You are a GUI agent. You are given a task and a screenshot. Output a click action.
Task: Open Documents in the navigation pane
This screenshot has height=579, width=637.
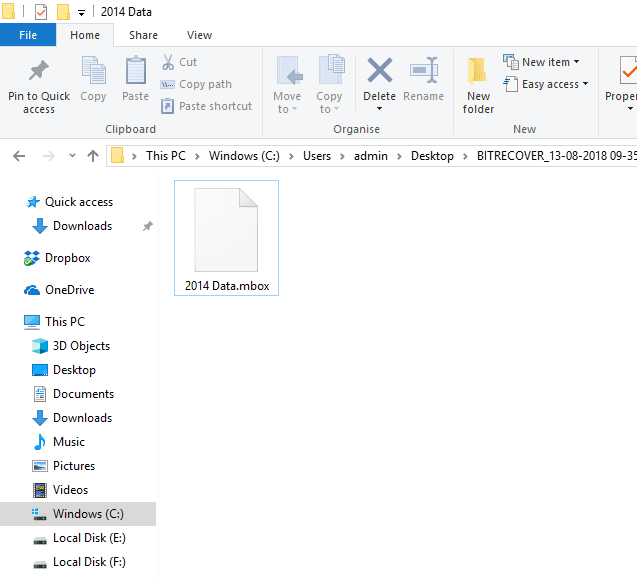83,394
